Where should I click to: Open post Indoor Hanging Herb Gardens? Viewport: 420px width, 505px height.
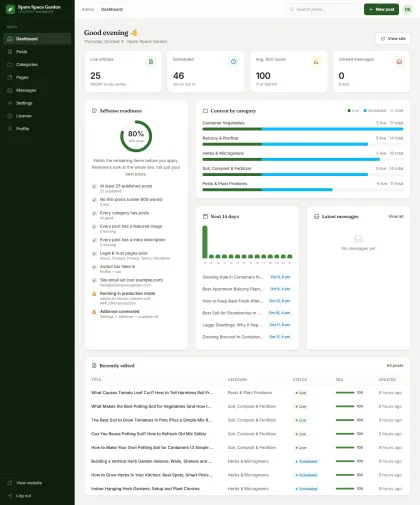click(145, 489)
